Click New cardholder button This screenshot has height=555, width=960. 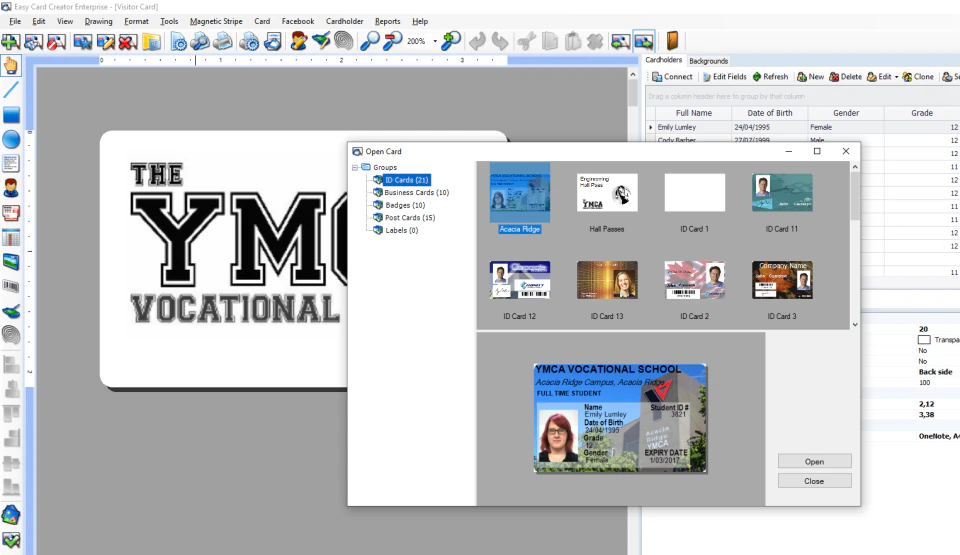(x=811, y=77)
